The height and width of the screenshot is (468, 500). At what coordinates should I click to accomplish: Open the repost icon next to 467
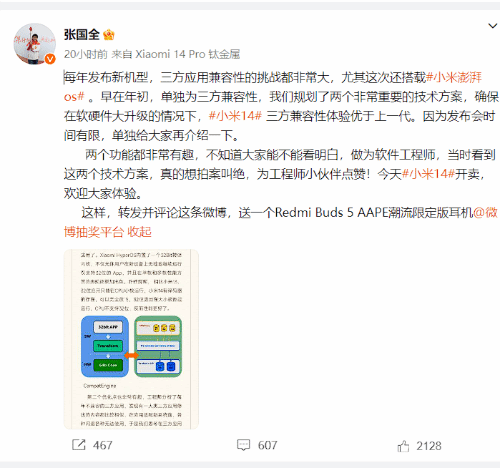tap(79, 445)
